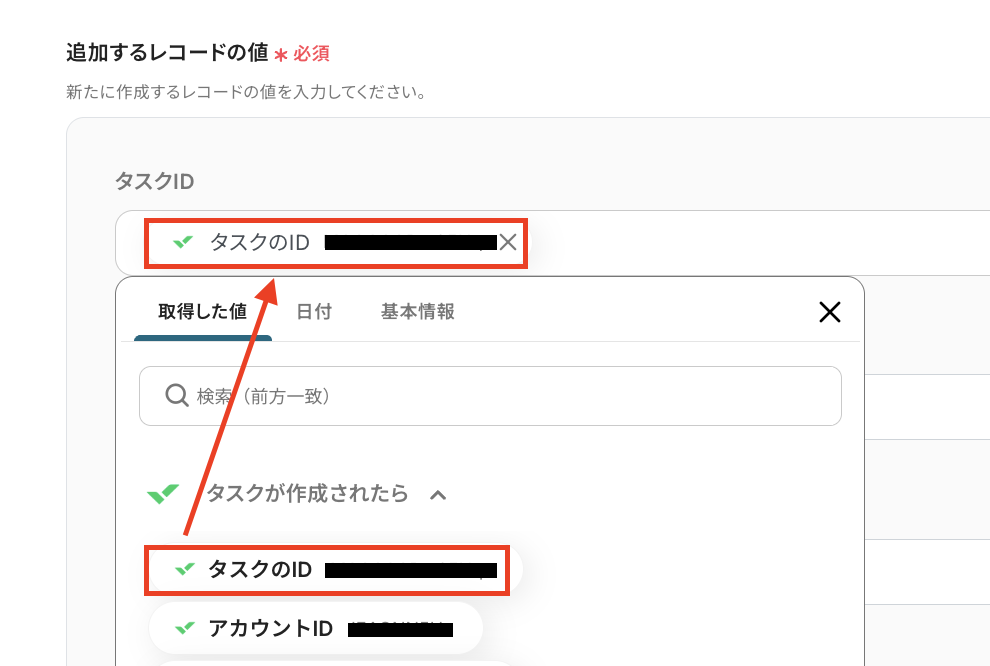990x666 pixels.
Task: Click the 追加するレコードの値 heading
Action: [166, 52]
